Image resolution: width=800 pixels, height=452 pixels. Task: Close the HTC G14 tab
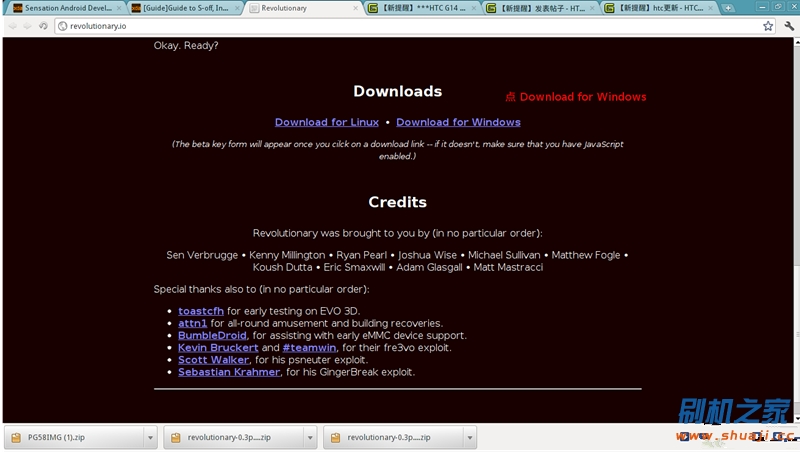(x=473, y=8)
